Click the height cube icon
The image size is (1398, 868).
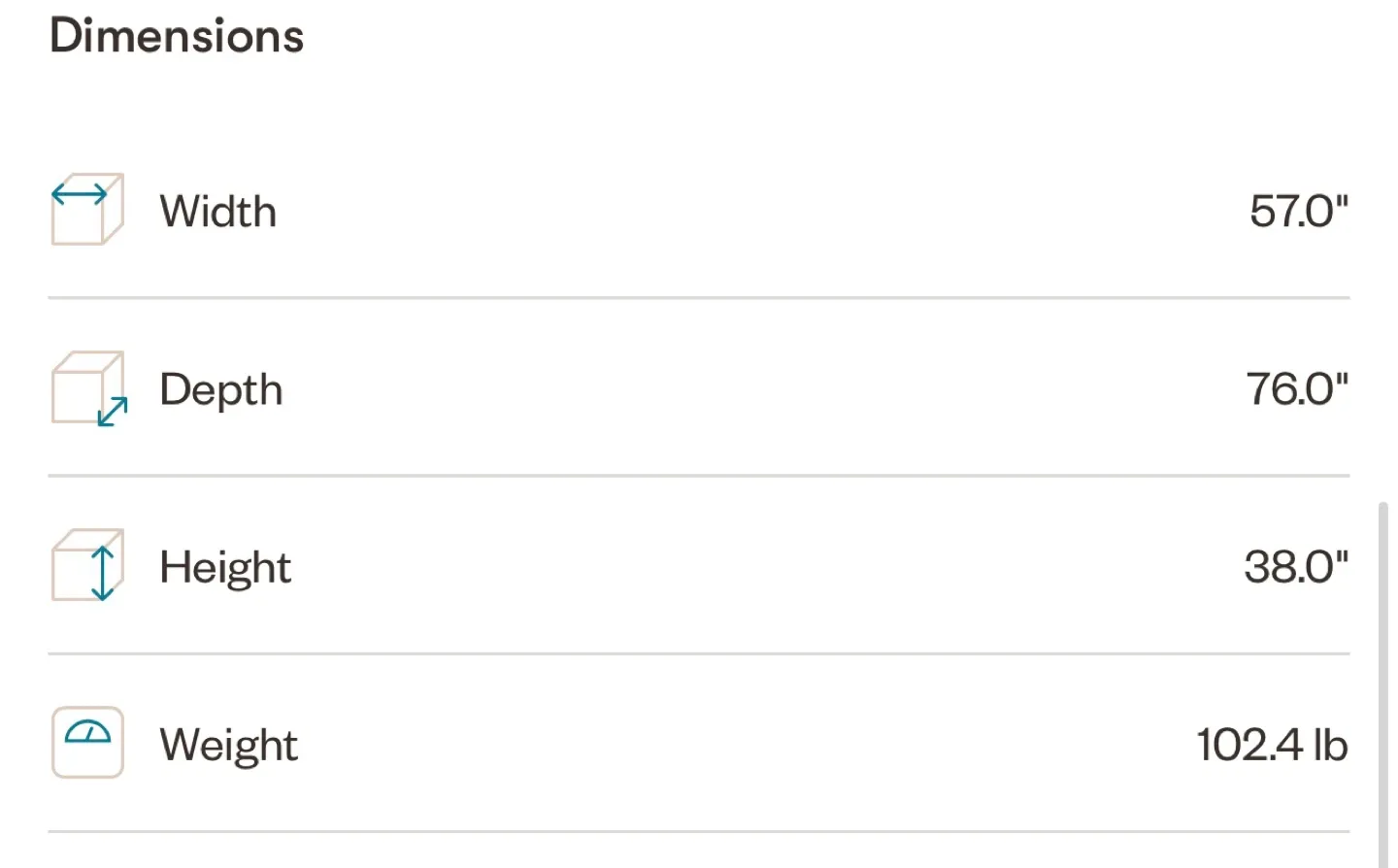click(x=87, y=565)
